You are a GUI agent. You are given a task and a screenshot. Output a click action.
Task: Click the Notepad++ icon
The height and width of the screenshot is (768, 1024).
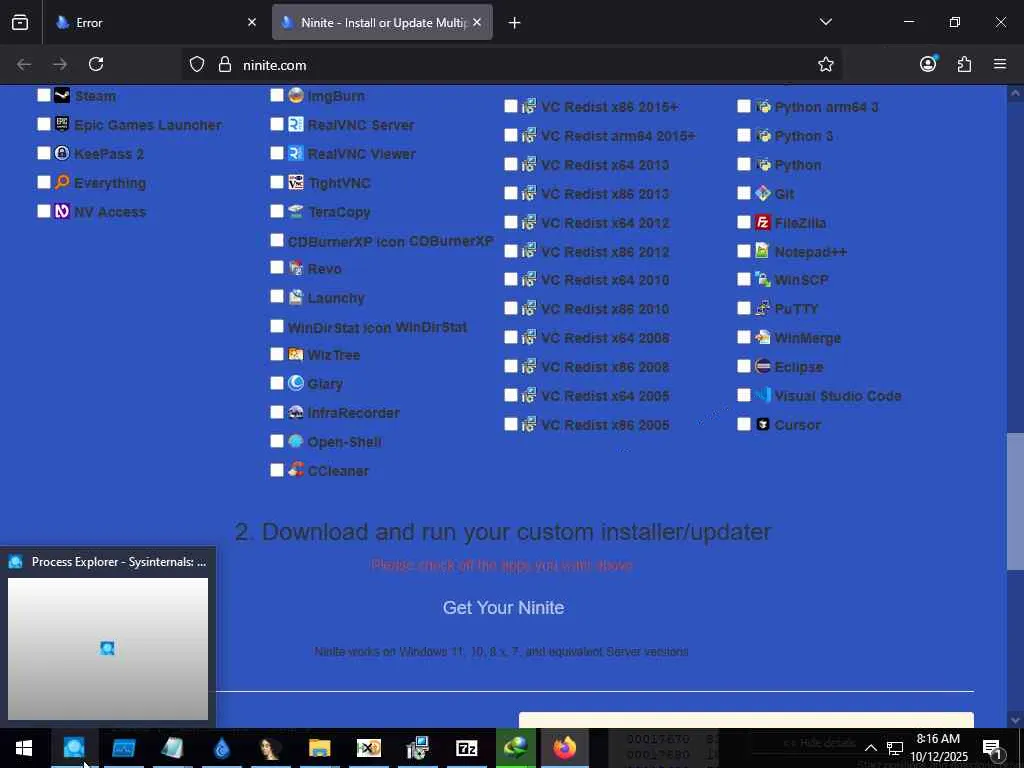coord(763,251)
